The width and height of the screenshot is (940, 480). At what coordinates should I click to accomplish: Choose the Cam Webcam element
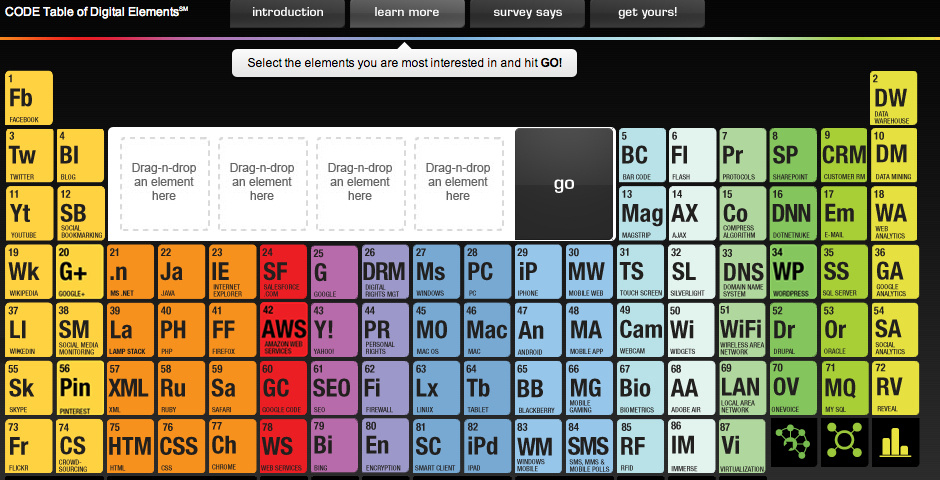click(x=642, y=329)
